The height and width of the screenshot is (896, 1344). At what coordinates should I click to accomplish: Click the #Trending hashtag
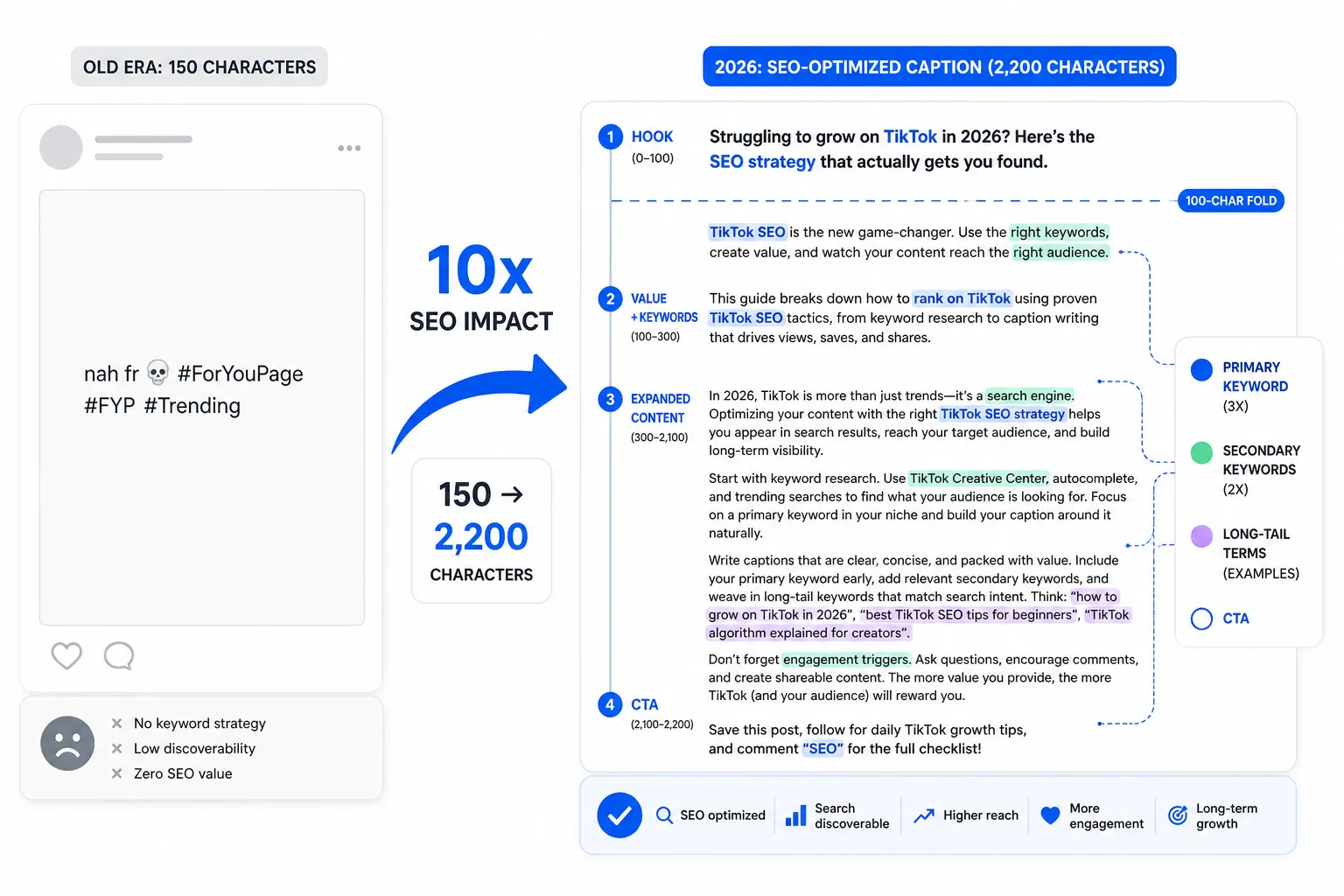[192, 406]
